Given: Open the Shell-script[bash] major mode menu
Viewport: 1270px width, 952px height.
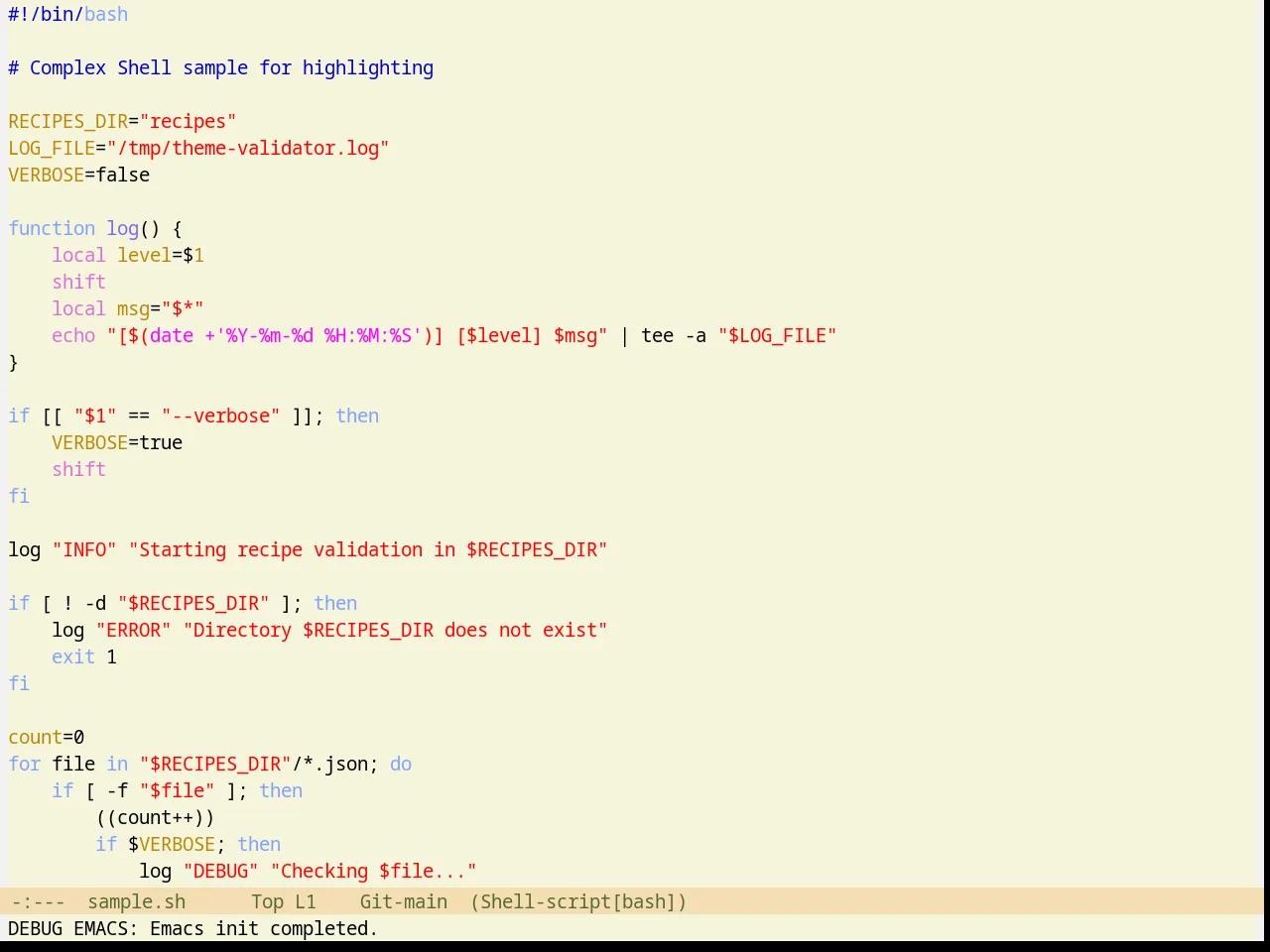Looking at the screenshot, I should point(578,901).
